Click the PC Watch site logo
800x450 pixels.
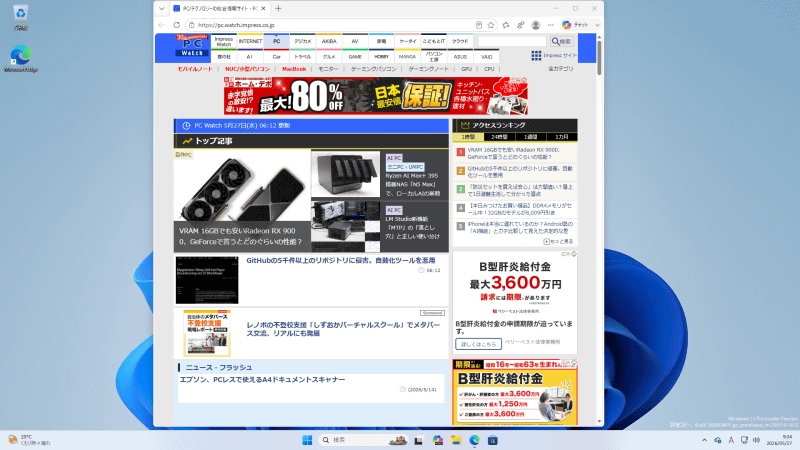(x=191, y=46)
